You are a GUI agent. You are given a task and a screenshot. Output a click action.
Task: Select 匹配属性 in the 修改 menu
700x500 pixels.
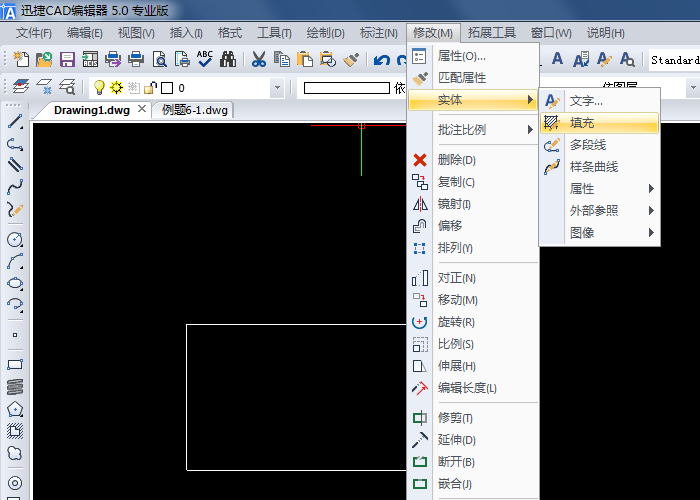[472, 78]
